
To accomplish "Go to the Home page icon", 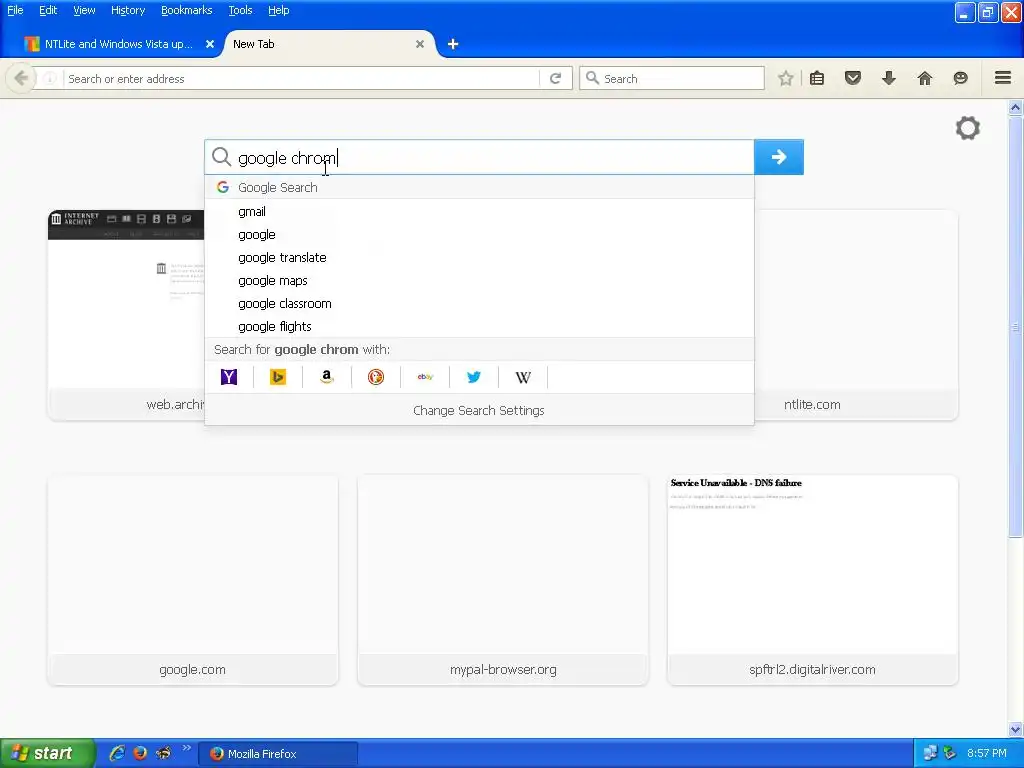I will click(x=925, y=78).
